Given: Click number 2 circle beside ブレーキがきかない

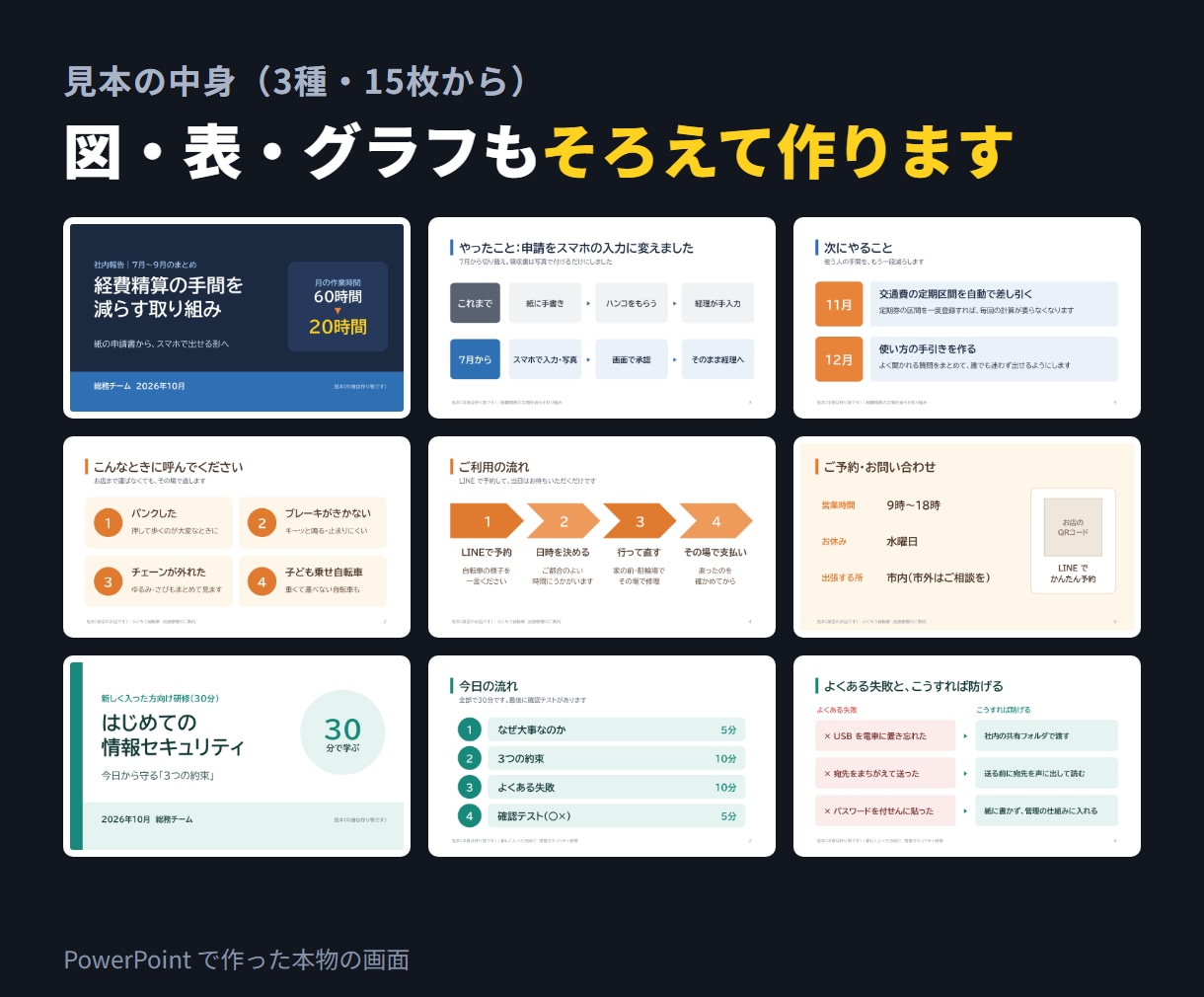Looking at the screenshot, I should pos(262,523).
